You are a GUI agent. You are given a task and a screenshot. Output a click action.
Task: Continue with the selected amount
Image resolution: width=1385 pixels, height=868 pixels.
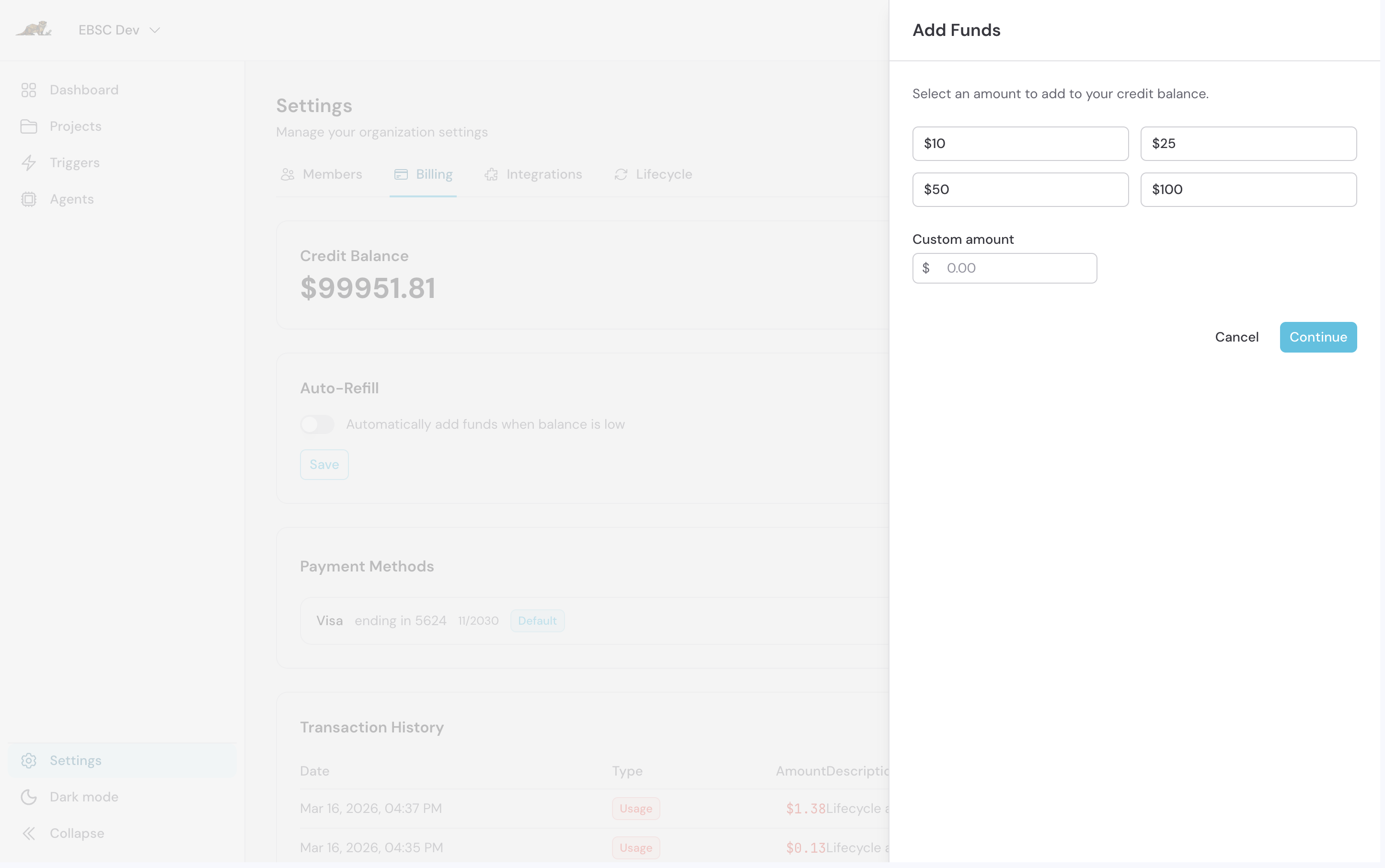[x=1318, y=337]
